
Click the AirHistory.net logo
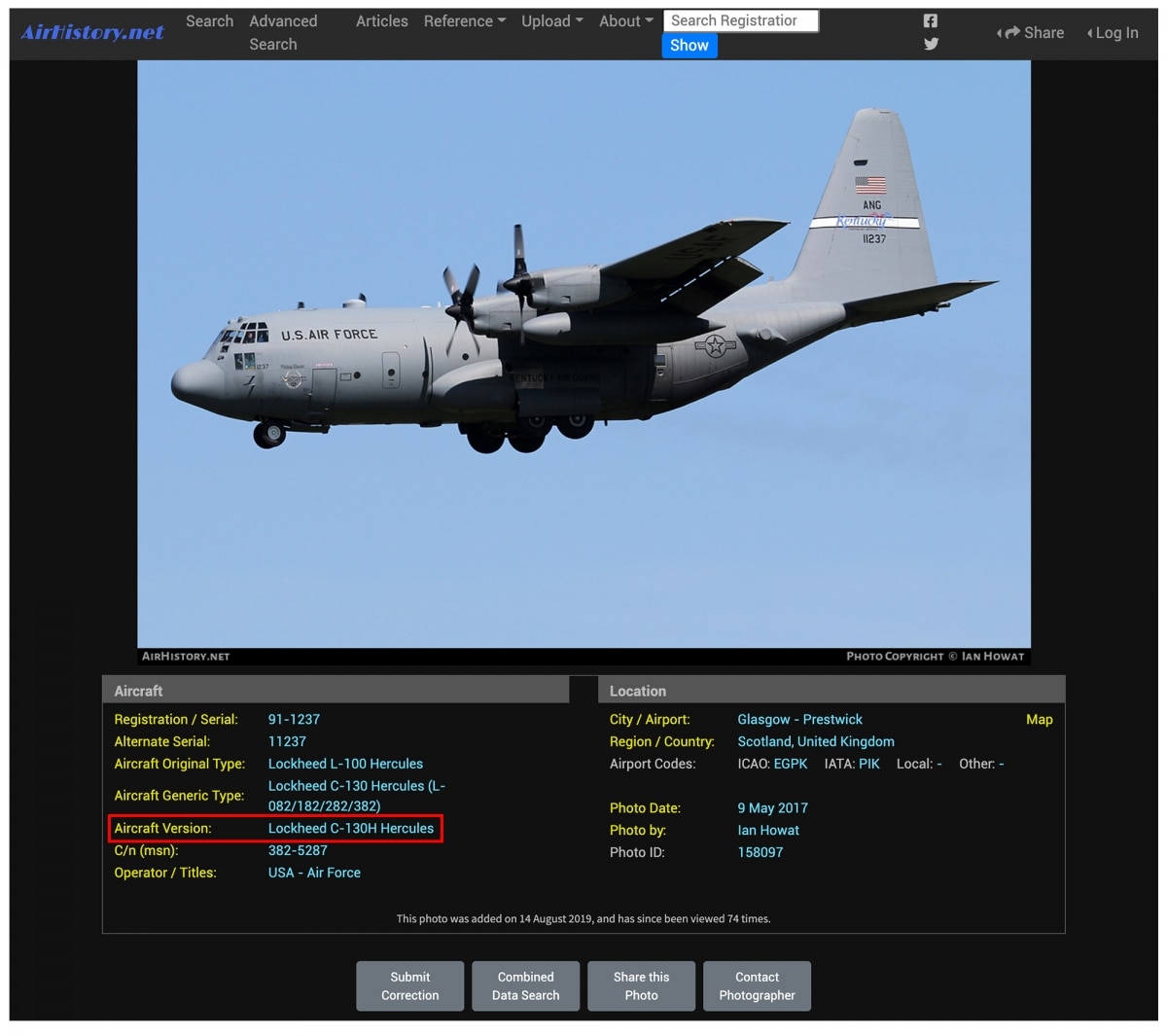point(92,32)
